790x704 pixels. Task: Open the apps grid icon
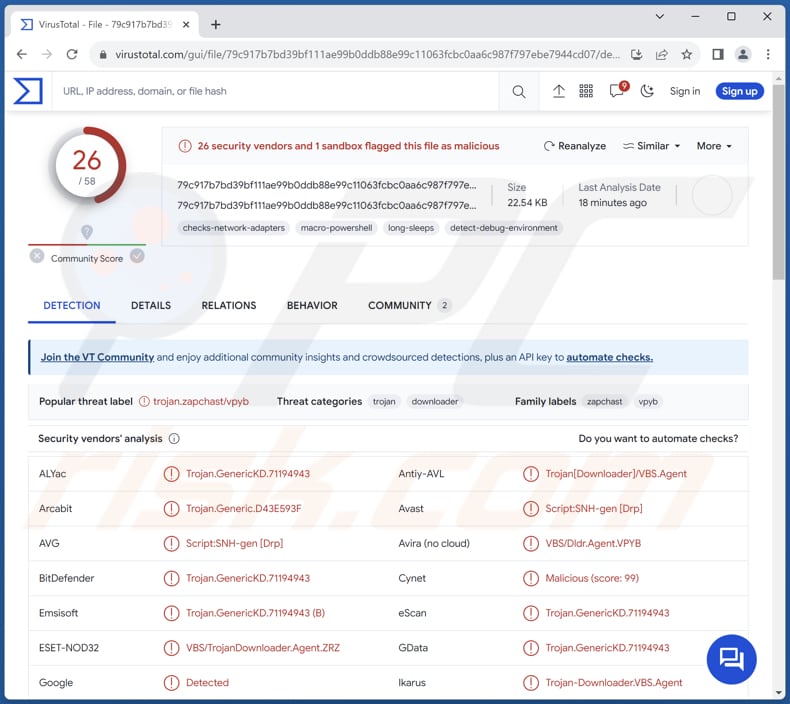586,91
